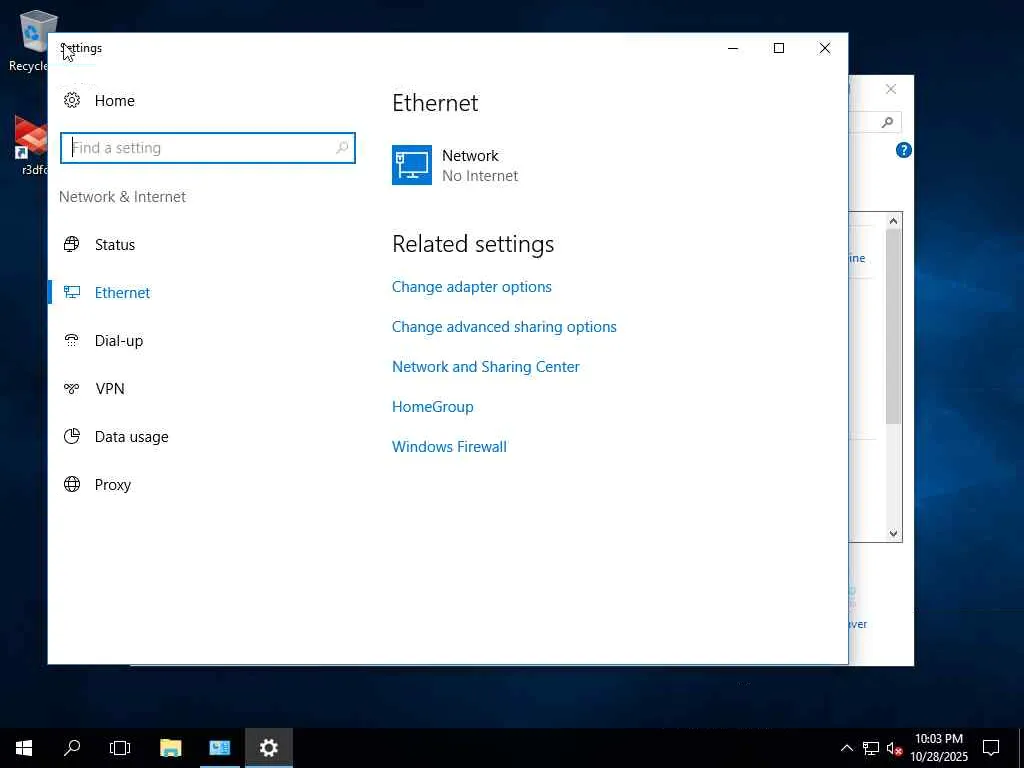The image size is (1024, 768).
Task: Open the clock and date flyout
Action: pos(939,748)
